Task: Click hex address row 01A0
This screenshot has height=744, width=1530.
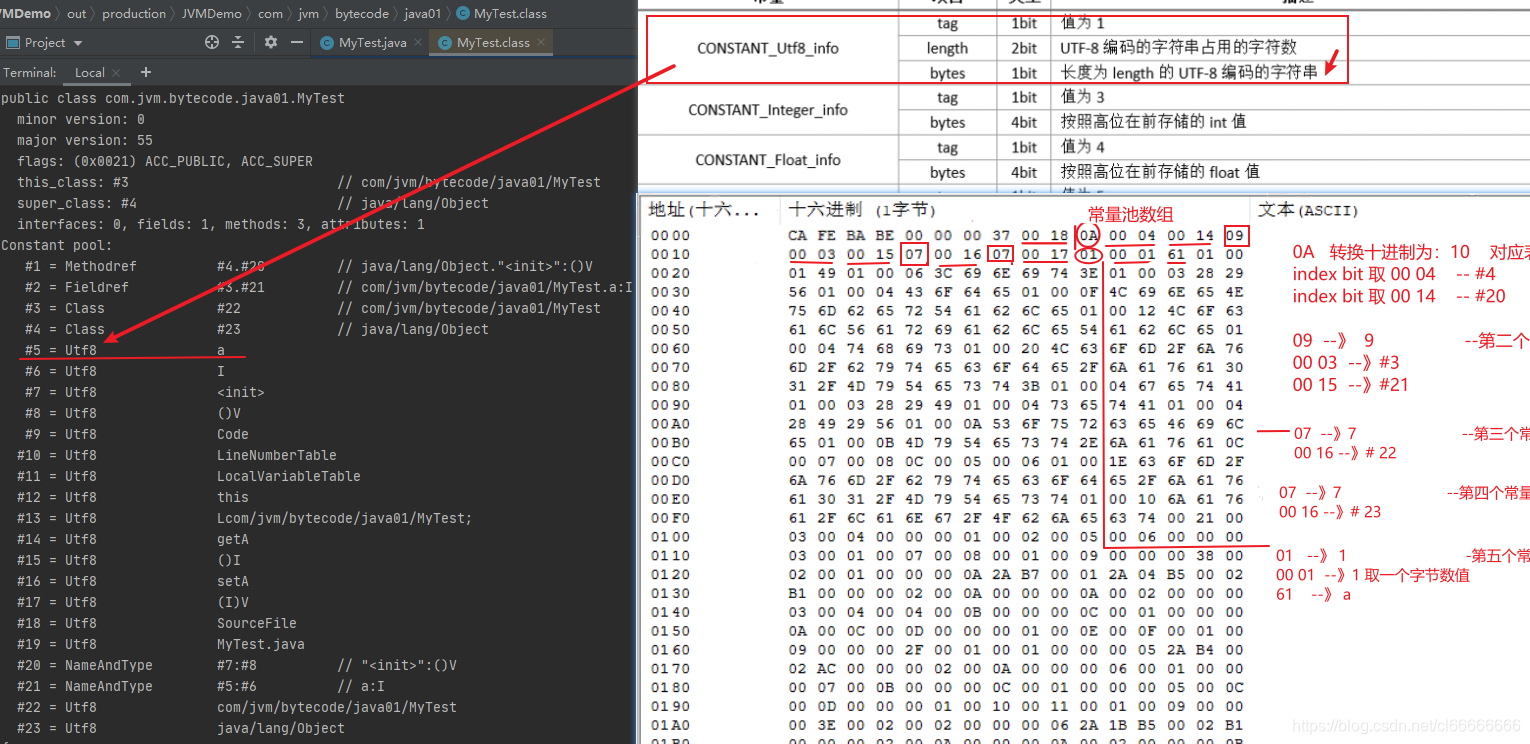Action: point(669,725)
